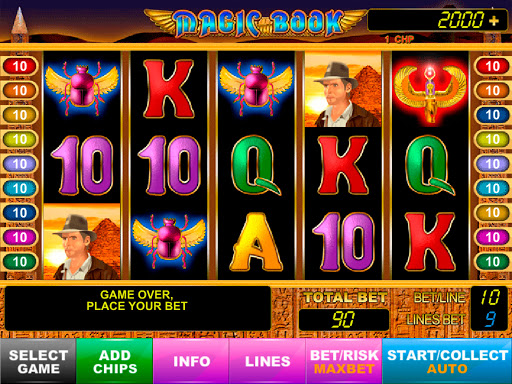Click the scarab at the bottom of reel two
Screen dimensions: 512x384
pyautogui.click(x=169, y=242)
